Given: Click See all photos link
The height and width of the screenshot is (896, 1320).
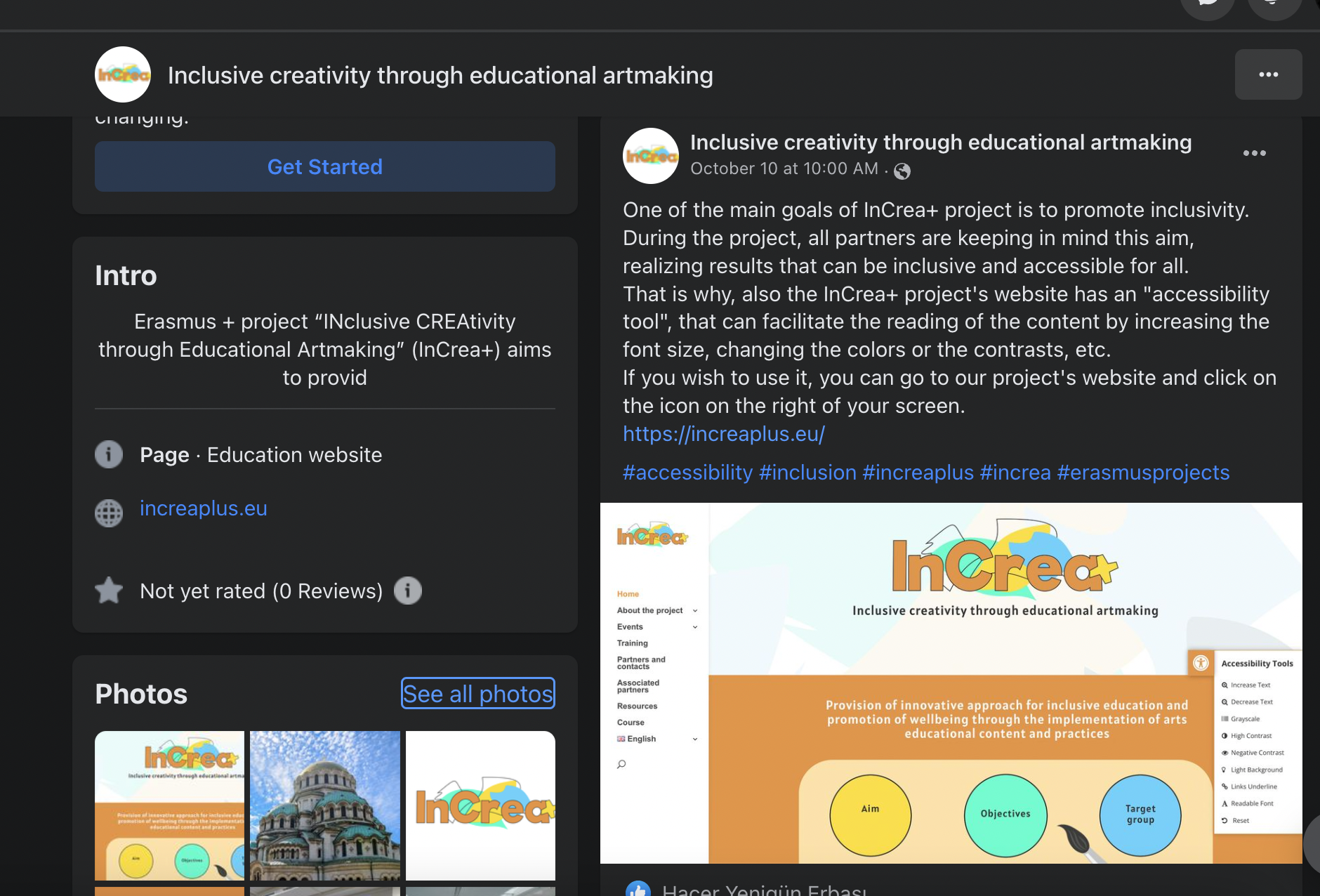Looking at the screenshot, I should tap(478, 693).
